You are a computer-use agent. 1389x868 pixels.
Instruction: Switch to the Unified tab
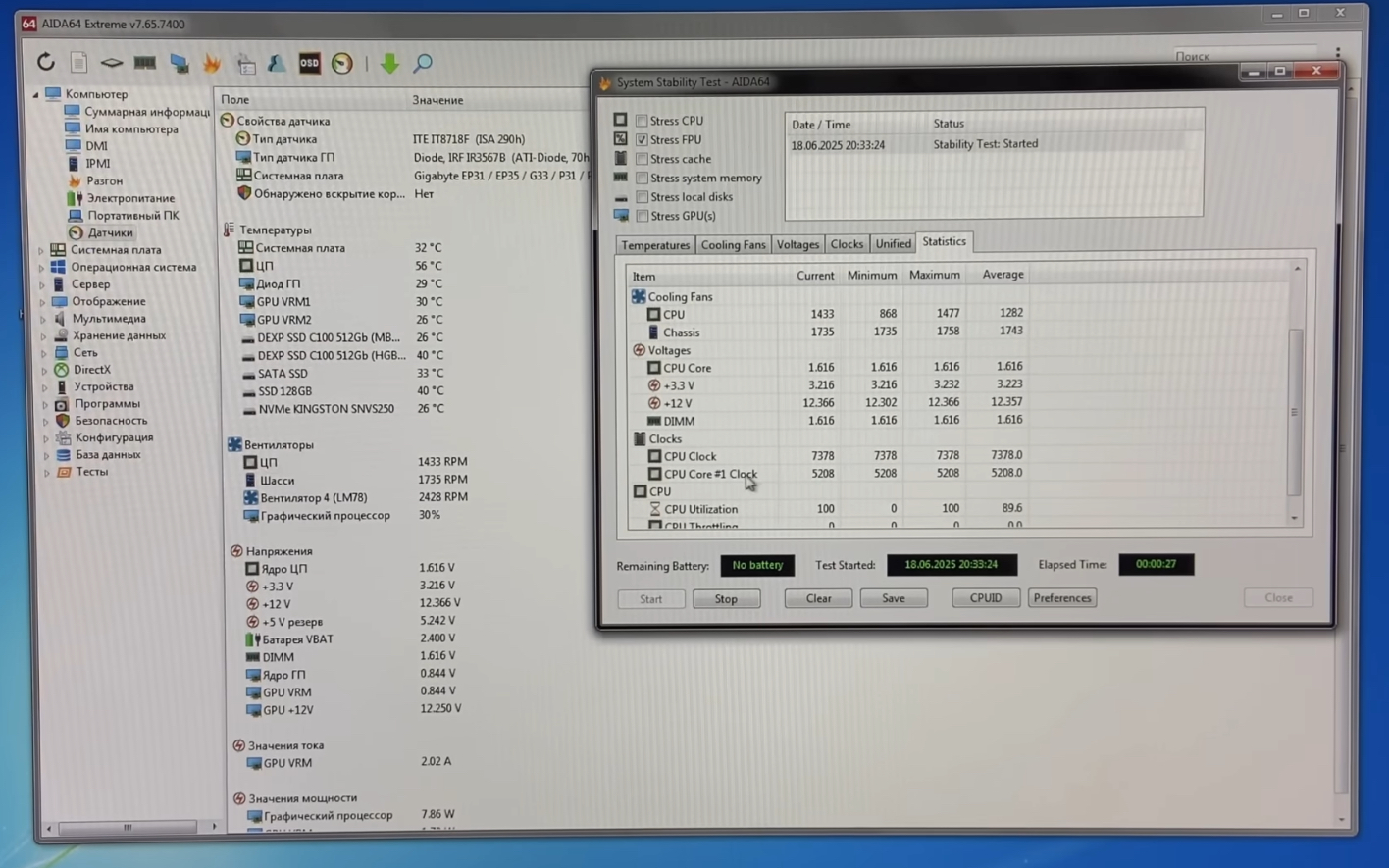click(893, 244)
